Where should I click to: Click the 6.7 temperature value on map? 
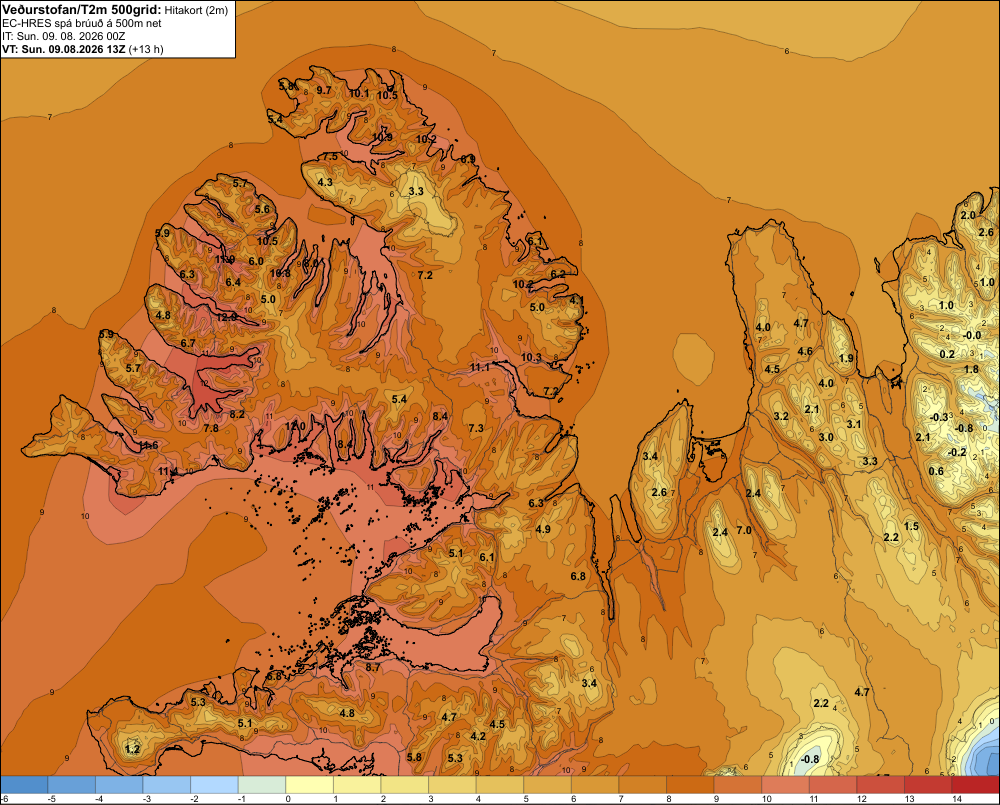(188, 343)
